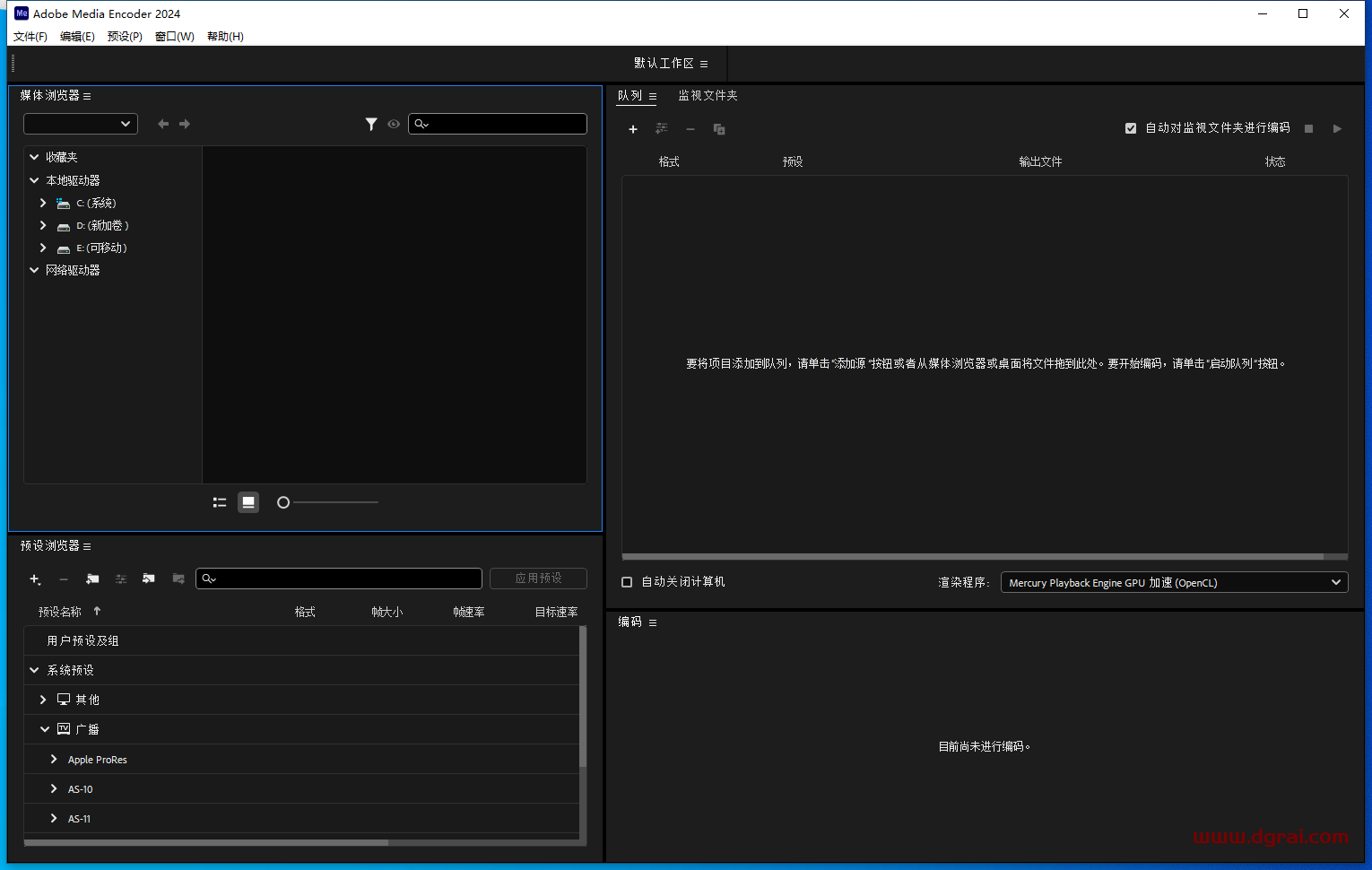
Task: Click the create new preset plus icon
Action: tap(35, 579)
